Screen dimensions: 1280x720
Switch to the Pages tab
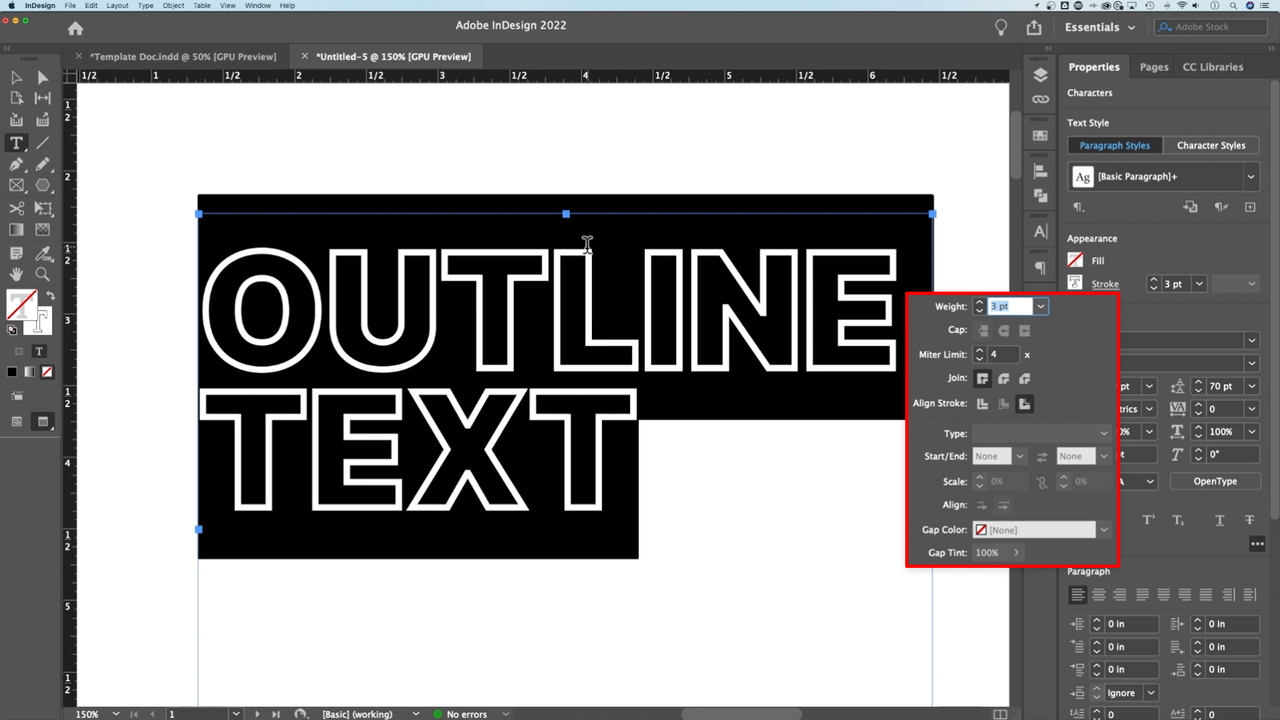tap(1153, 66)
